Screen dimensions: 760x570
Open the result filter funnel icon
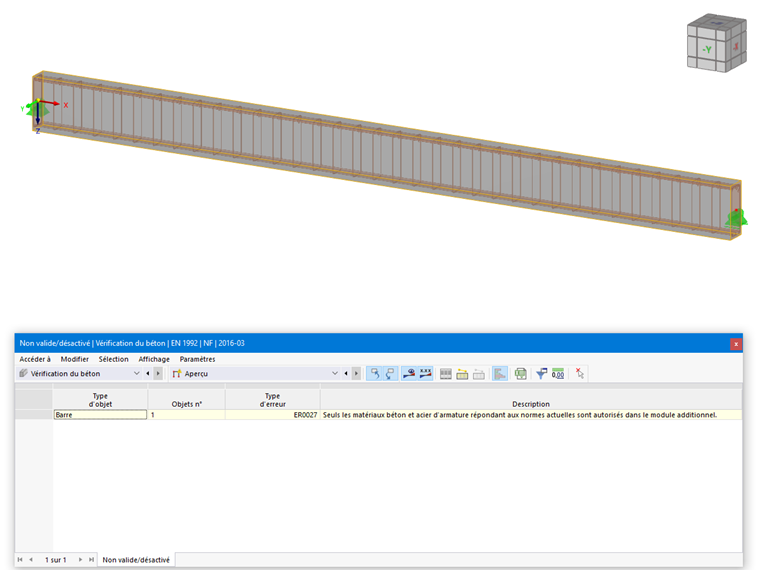click(541, 374)
